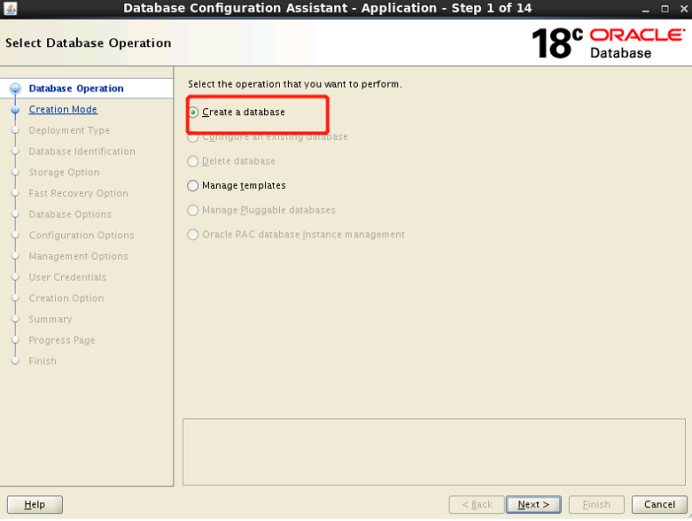Click the Java icon in title bar
The height and width of the screenshot is (521, 692).
10,8
